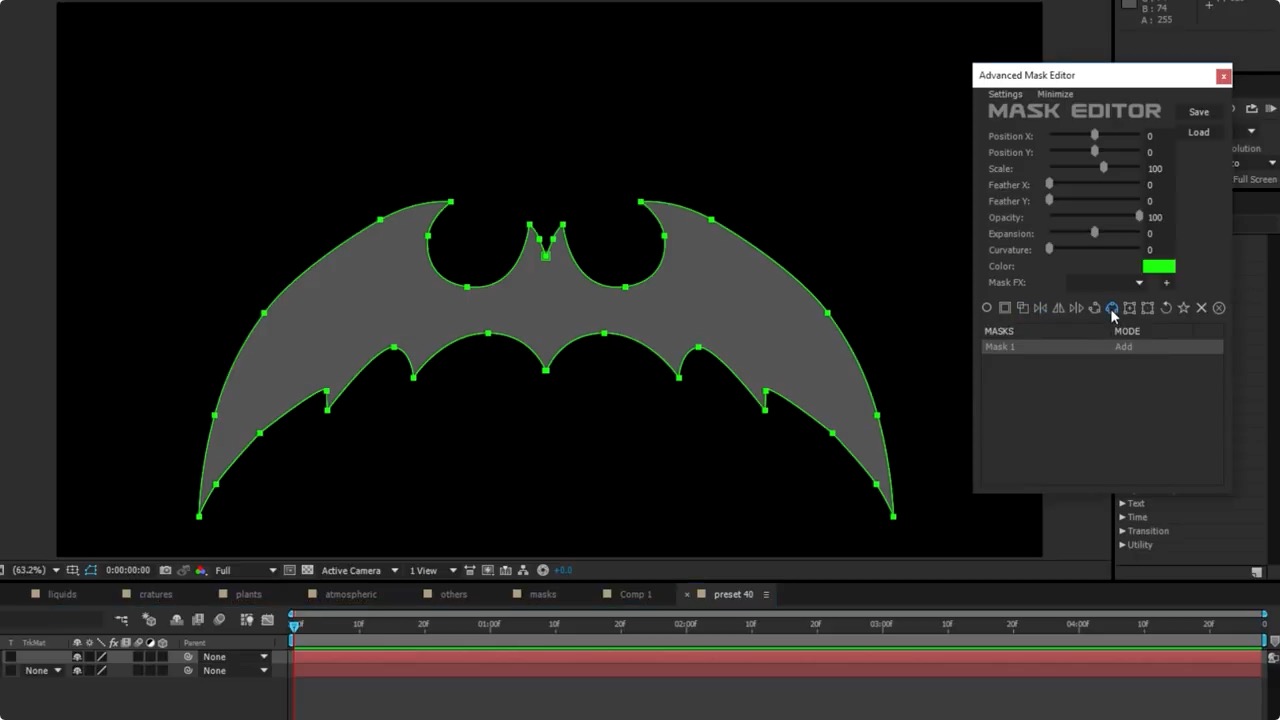Click the star mask shape icon
Image resolution: width=1280 pixels, height=720 pixels.
point(1183,308)
